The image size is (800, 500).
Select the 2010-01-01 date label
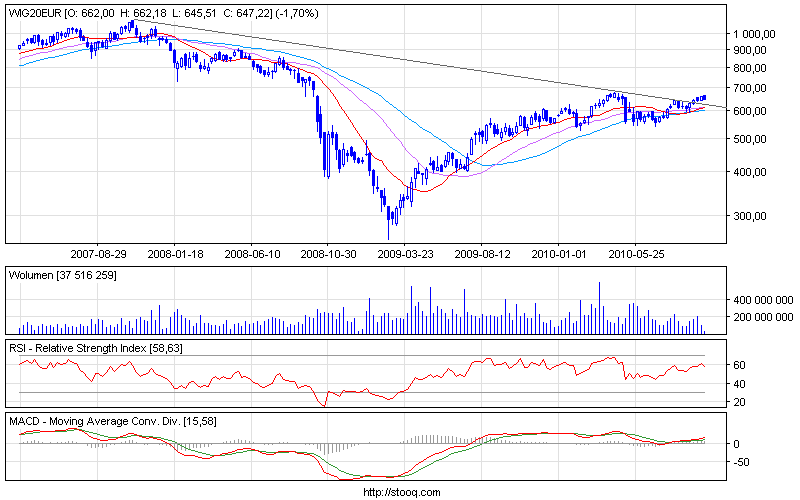tap(559, 254)
